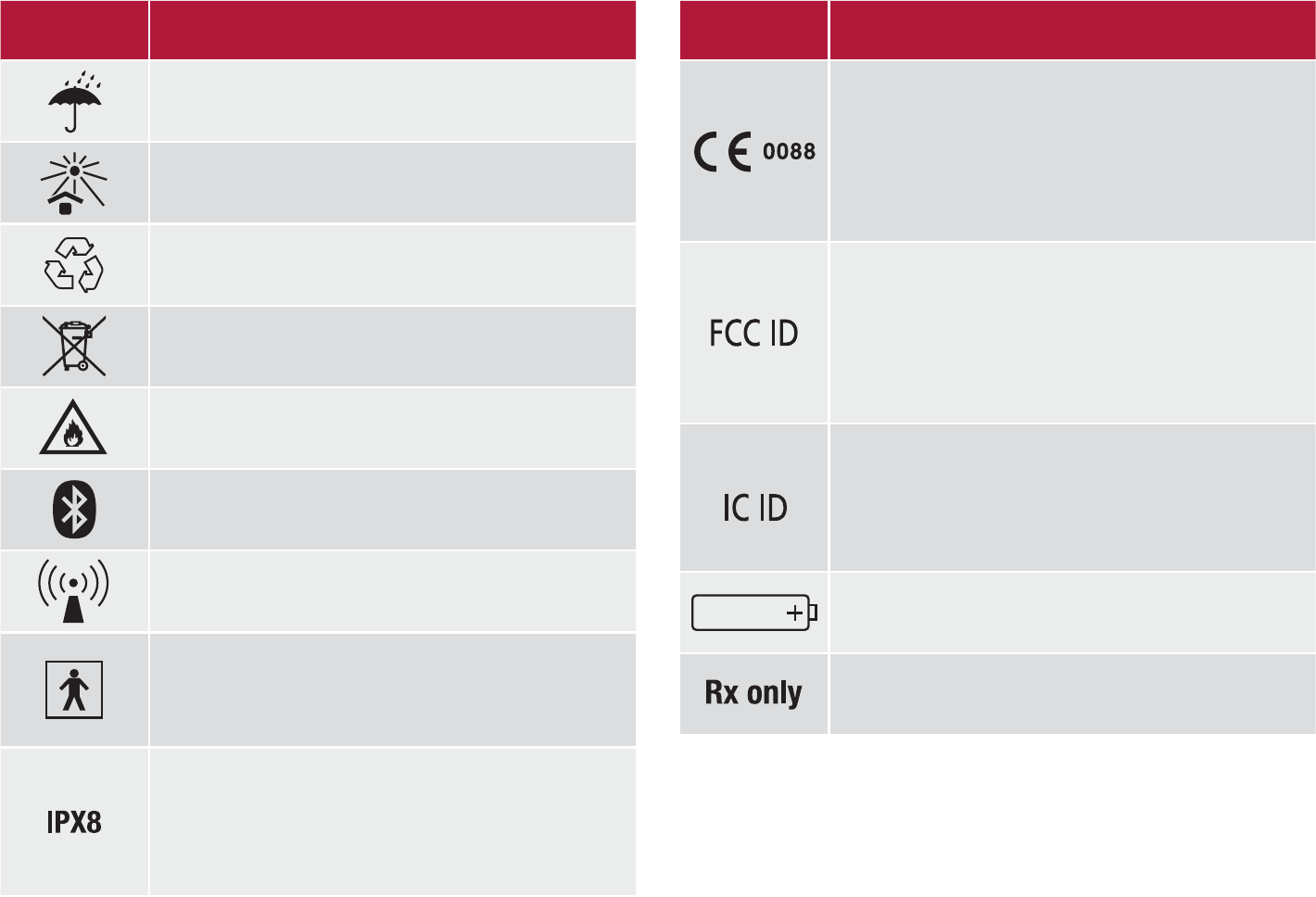Select the description cell beside CE 0088

(x=1072, y=152)
